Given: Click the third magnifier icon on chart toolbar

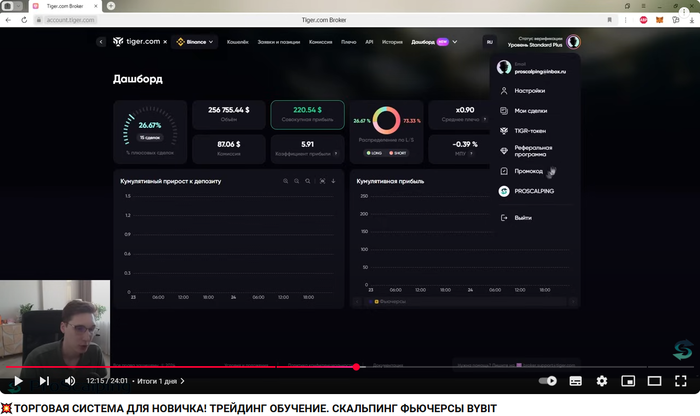Looking at the screenshot, I should click(x=308, y=181).
